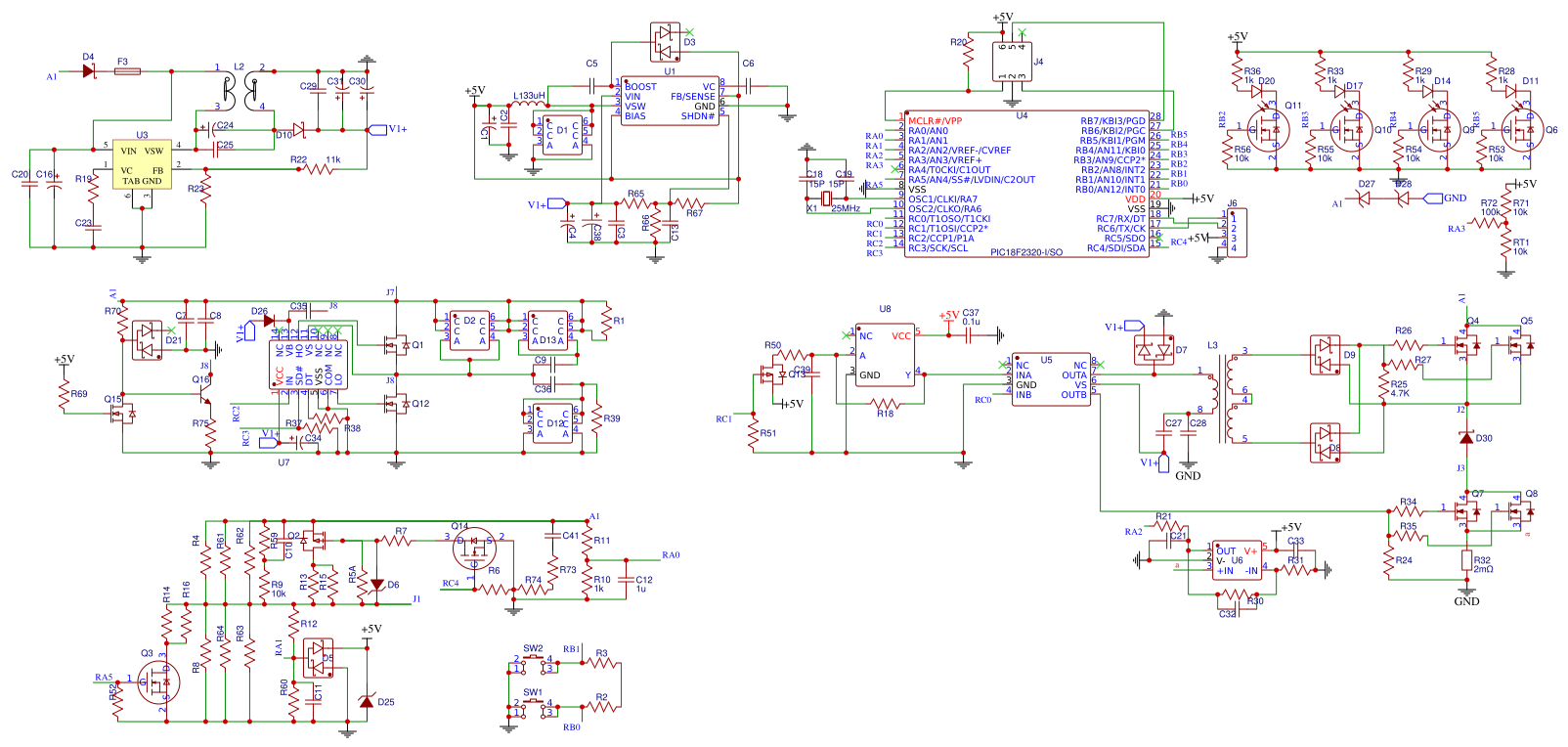This screenshot has height=747, width=1568.
Task: Select the Q14 transistor symbol
Action: point(475,548)
